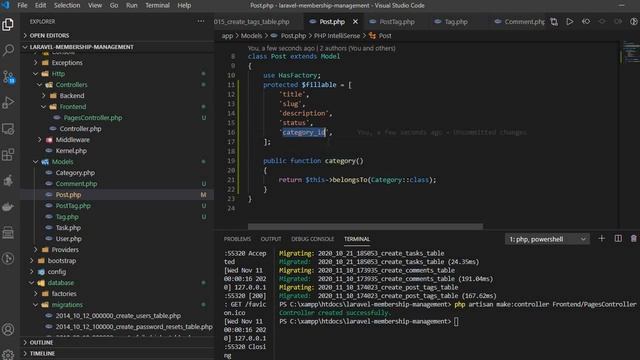Close the Post.php editor tab
The height and width of the screenshot is (360, 640).
pyautogui.click(x=355, y=22)
